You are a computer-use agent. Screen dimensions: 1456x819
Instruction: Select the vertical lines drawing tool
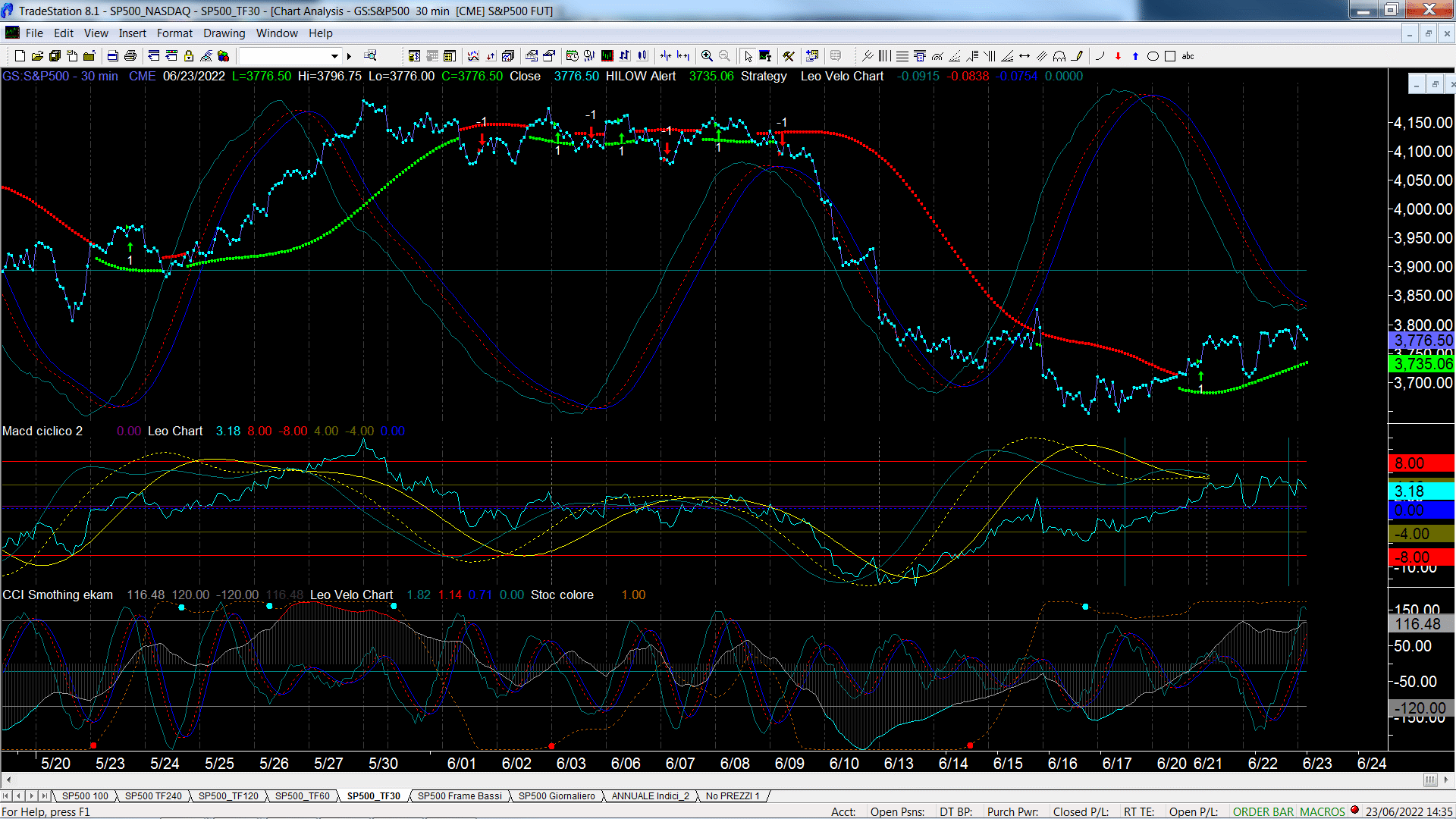[x=885, y=56]
